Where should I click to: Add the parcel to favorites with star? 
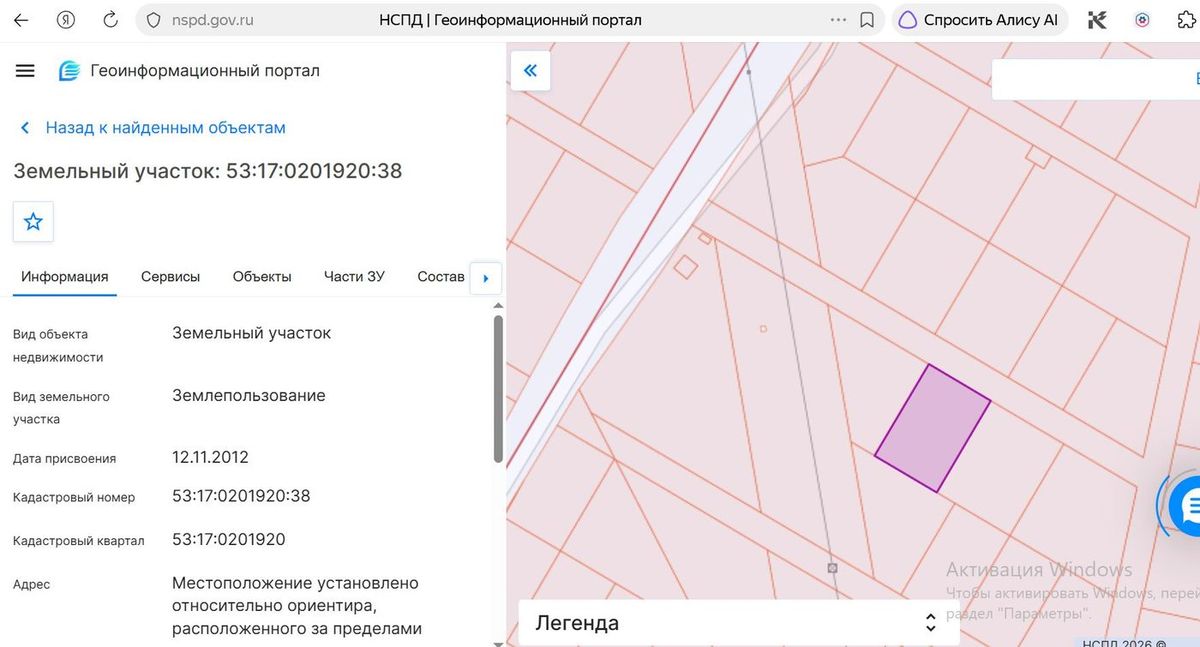click(x=33, y=222)
